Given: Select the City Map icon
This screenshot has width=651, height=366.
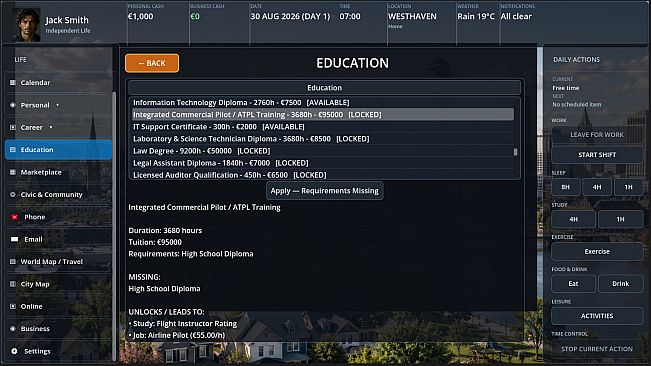Looking at the screenshot, I should click(x=13, y=284).
